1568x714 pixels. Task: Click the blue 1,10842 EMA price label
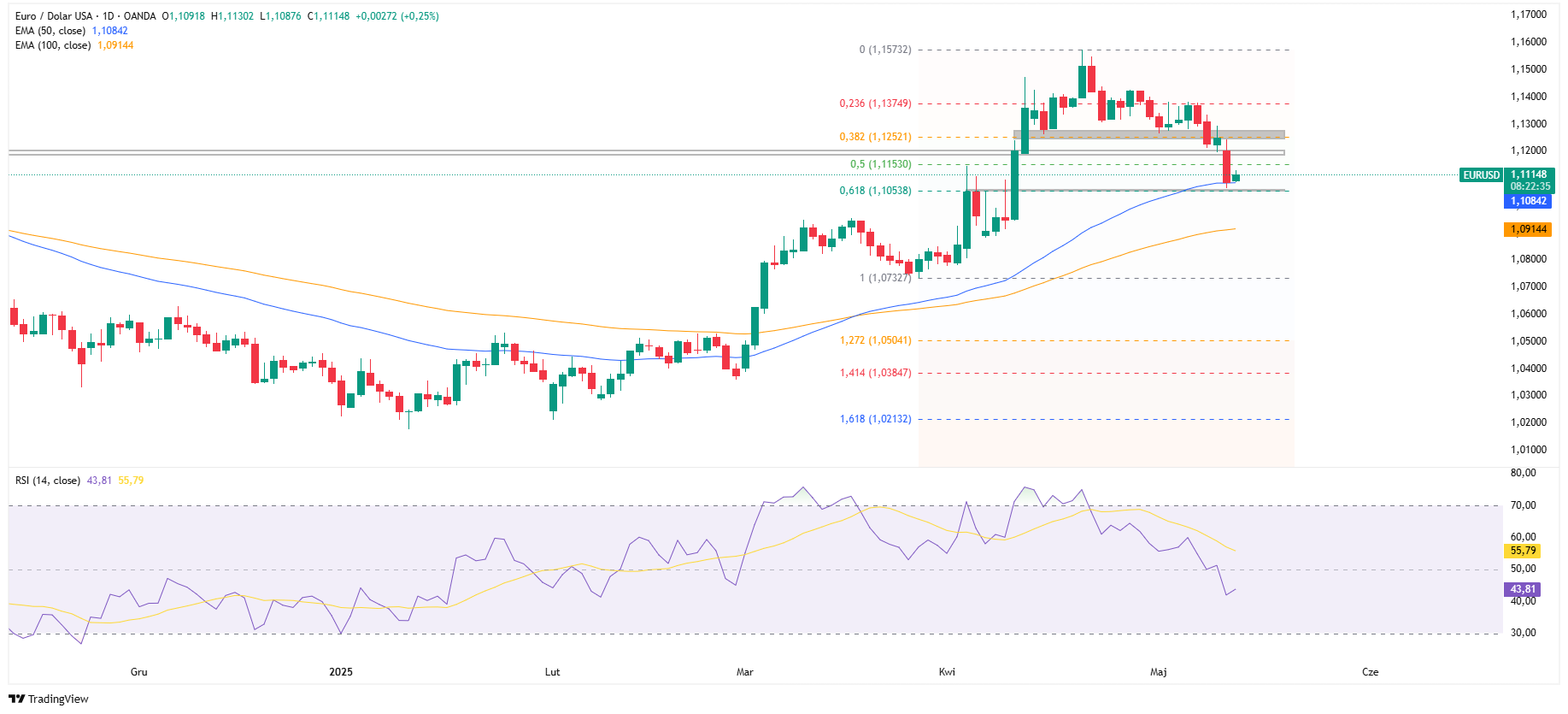click(1528, 201)
